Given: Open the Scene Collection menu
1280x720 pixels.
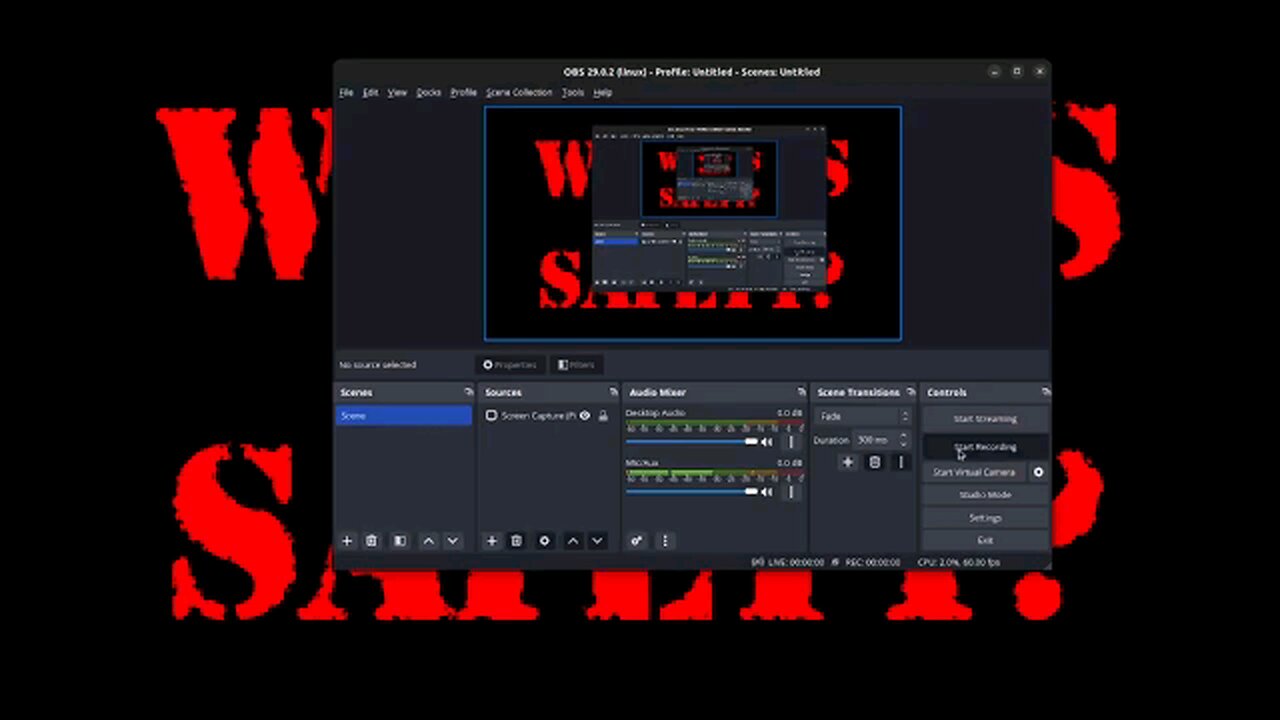Looking at the screenshot, I should click(x=519, y=92).
